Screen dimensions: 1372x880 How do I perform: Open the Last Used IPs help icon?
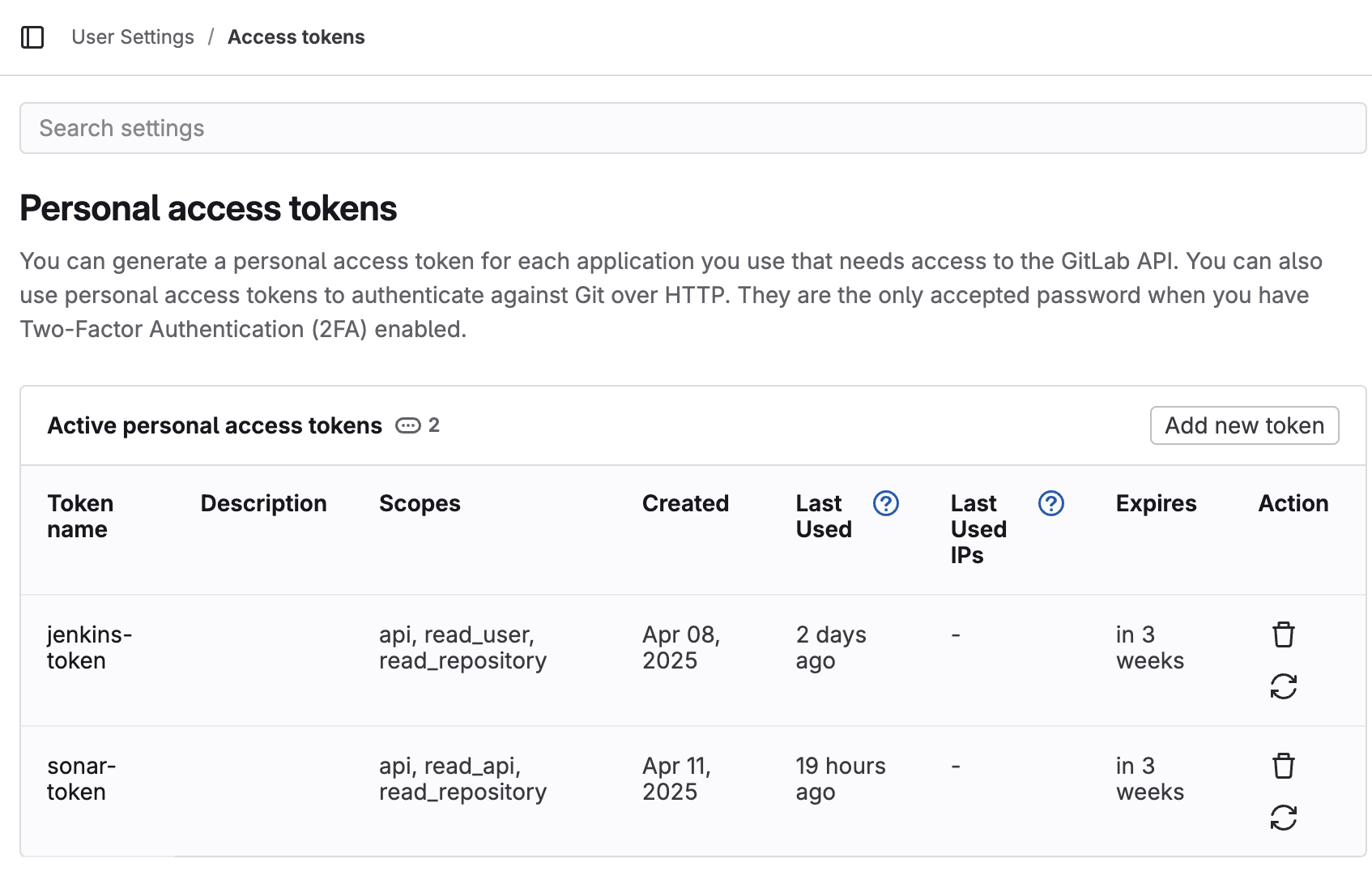click(x=1050, y=503)
